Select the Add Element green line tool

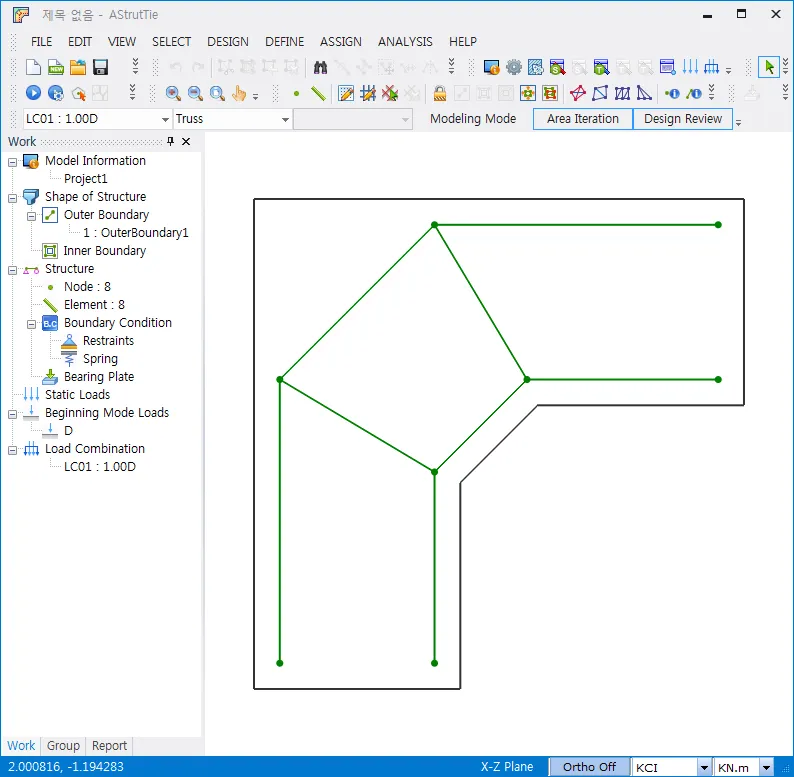coord(318,93)
